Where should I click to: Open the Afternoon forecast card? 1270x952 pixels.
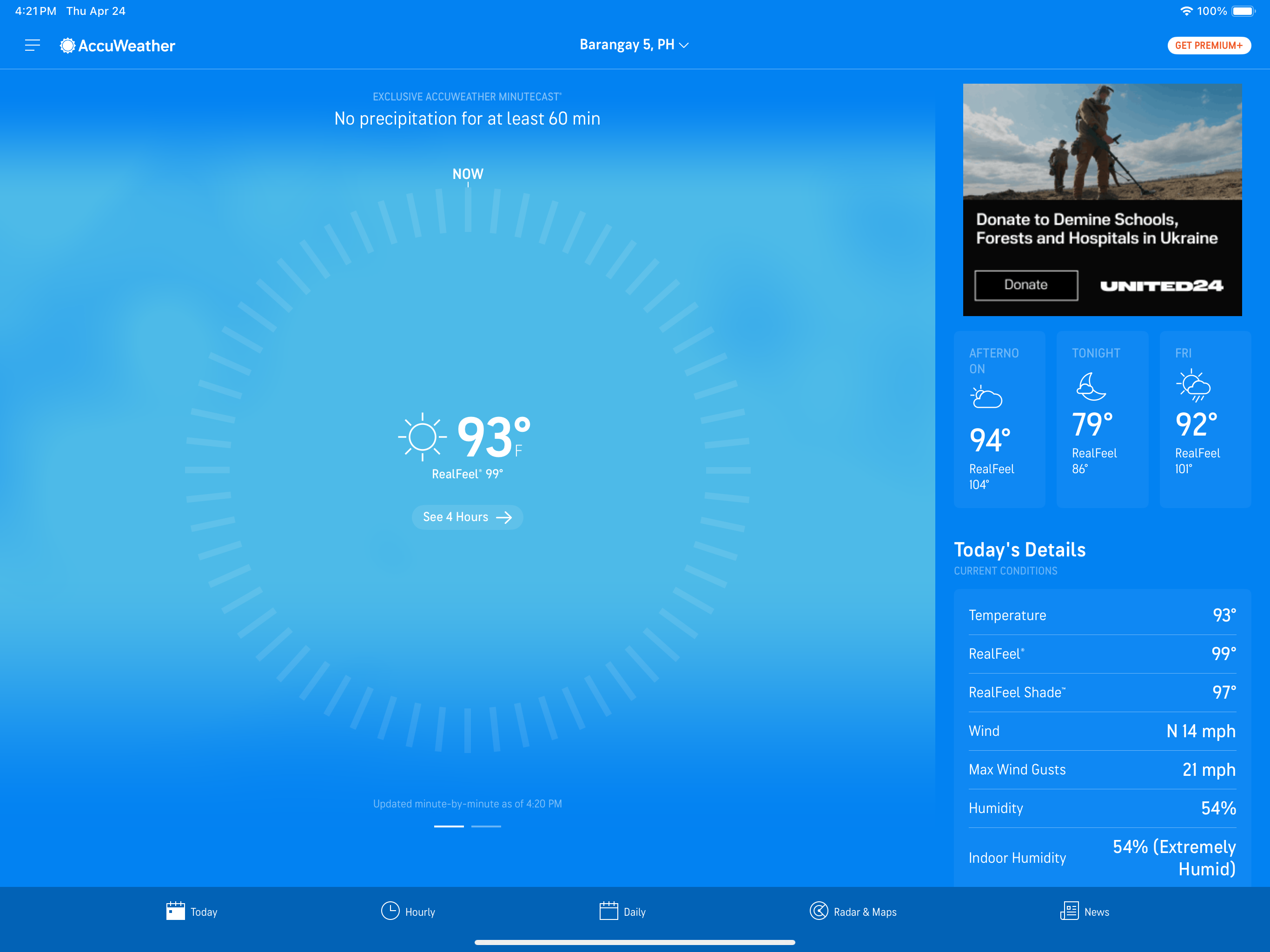click(999, 419)
